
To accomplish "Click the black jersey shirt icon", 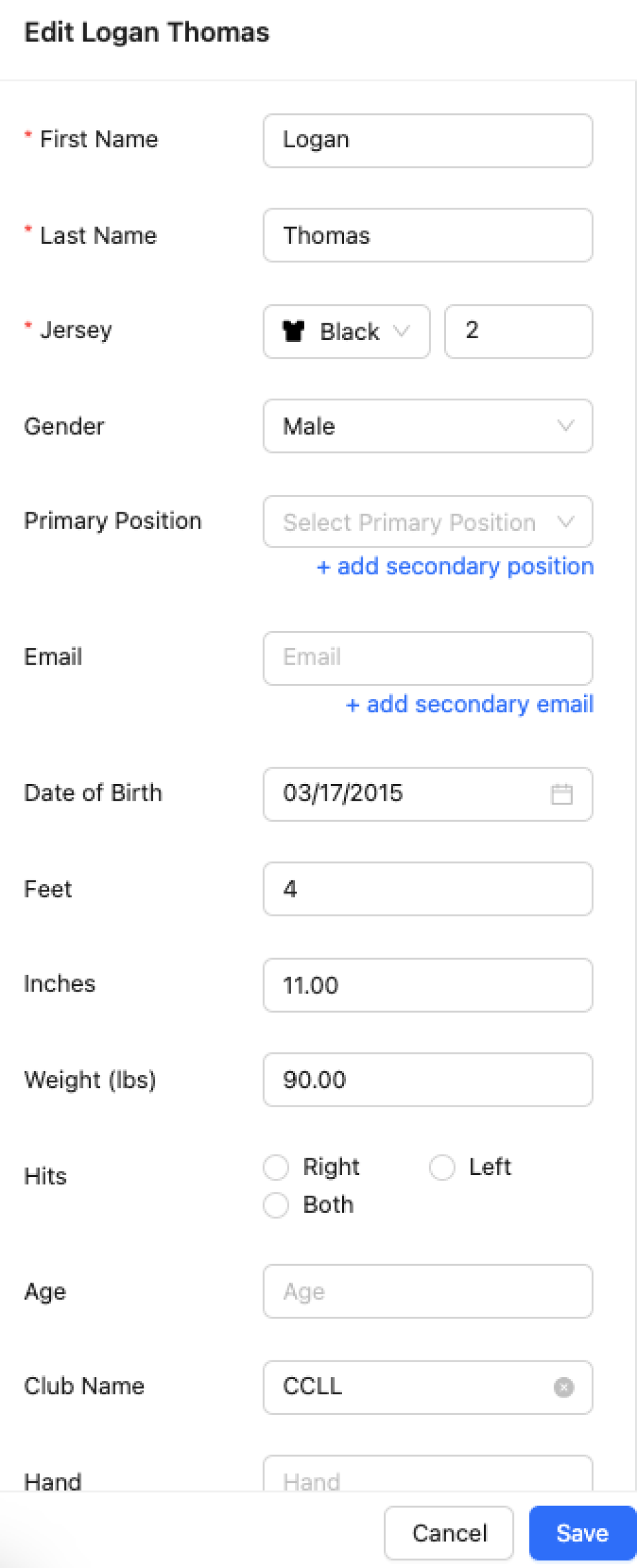I will (x=293, y=331).
